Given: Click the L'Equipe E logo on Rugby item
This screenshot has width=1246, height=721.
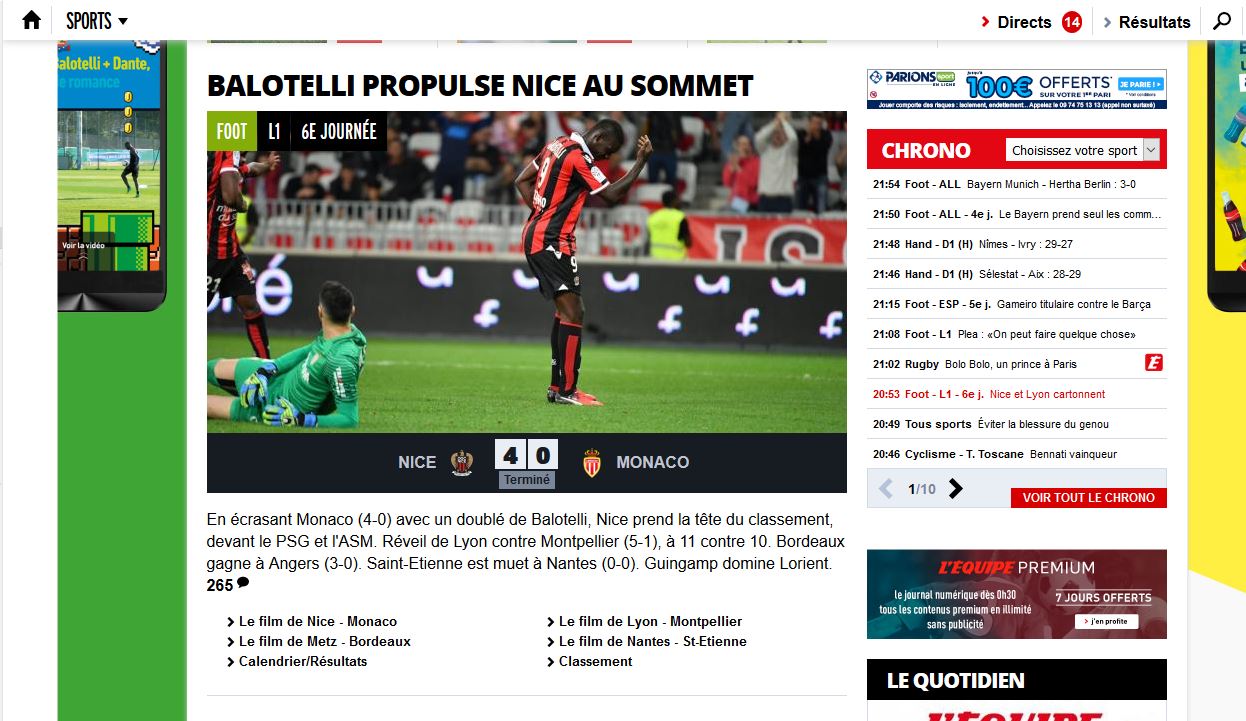Looking at the screenshot, I should click(1154, 363).
